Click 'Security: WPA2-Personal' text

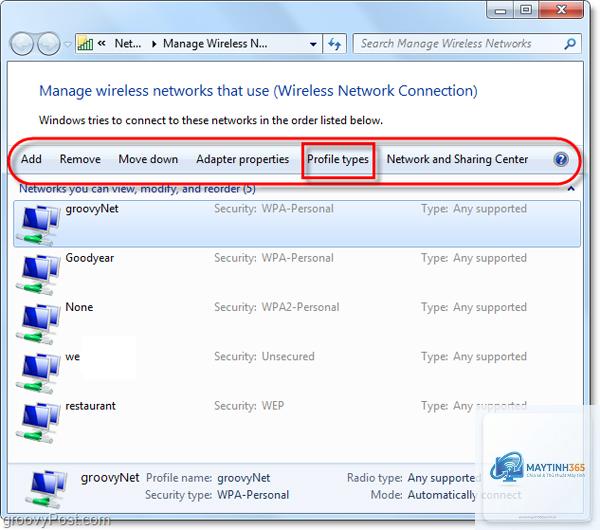[277, 307]
